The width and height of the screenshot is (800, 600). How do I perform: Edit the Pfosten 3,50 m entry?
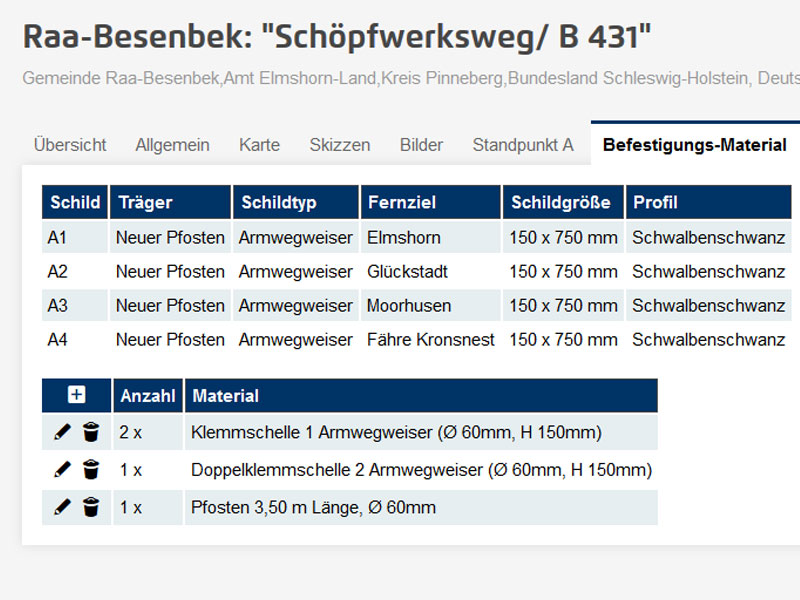(x=60, y=508)
